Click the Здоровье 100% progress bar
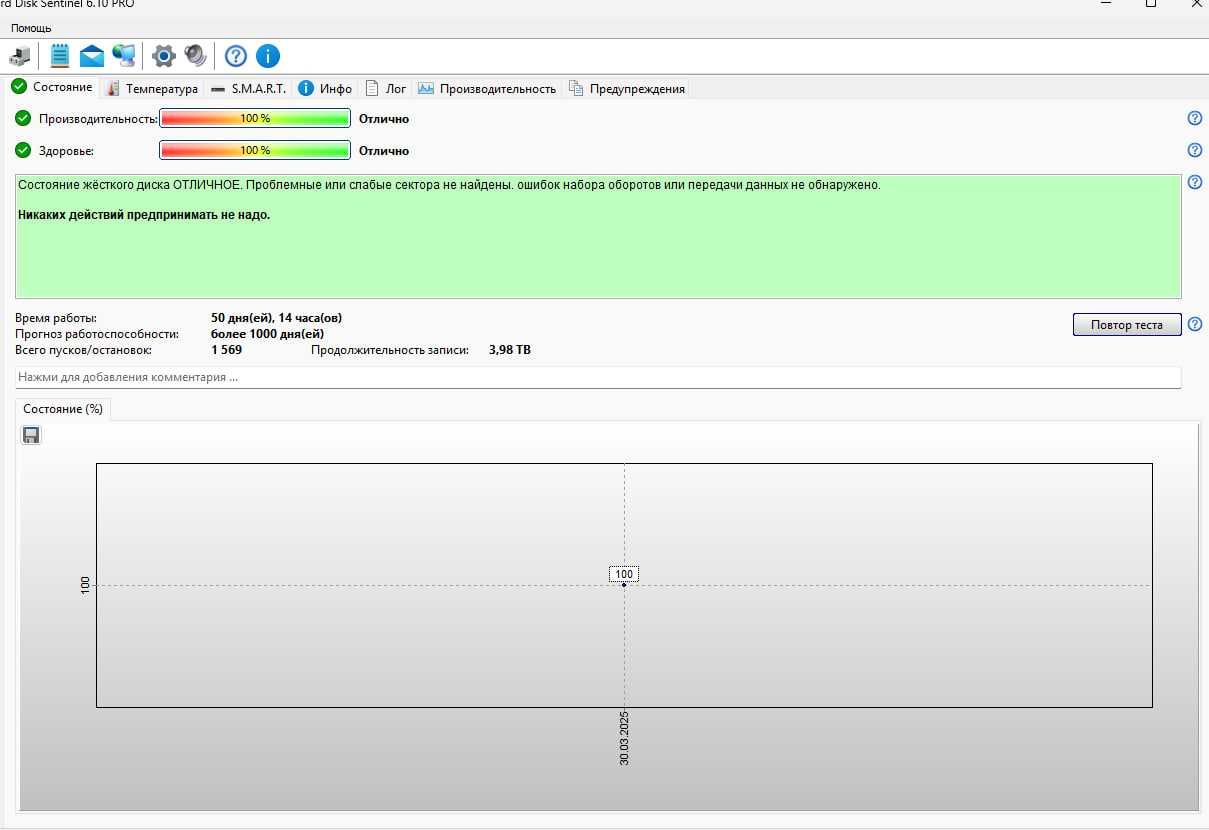The width and height of the screenshot is (1209, 830). click(255, 150)
